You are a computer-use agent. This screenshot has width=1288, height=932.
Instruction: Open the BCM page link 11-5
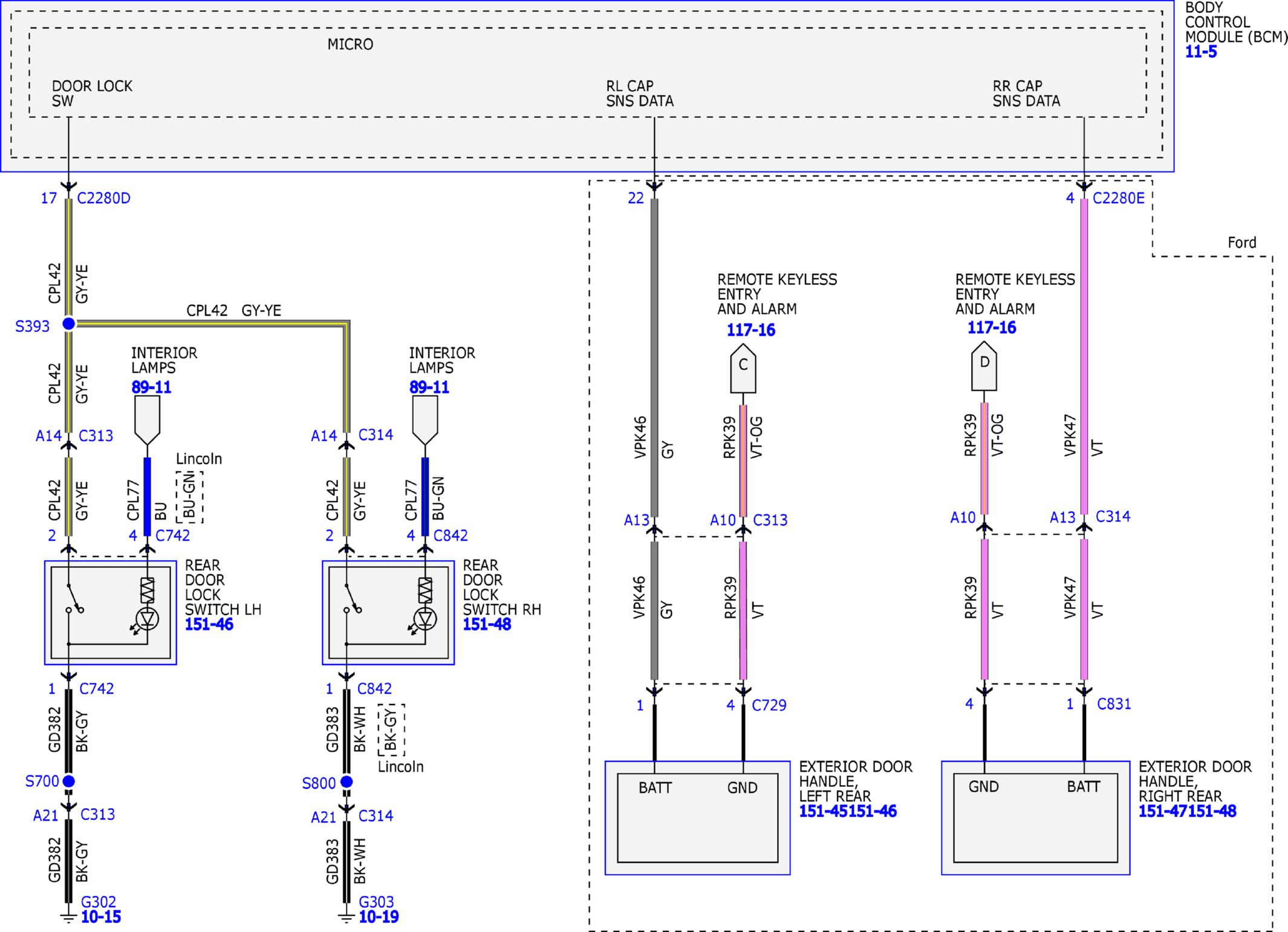(1201, 52)
